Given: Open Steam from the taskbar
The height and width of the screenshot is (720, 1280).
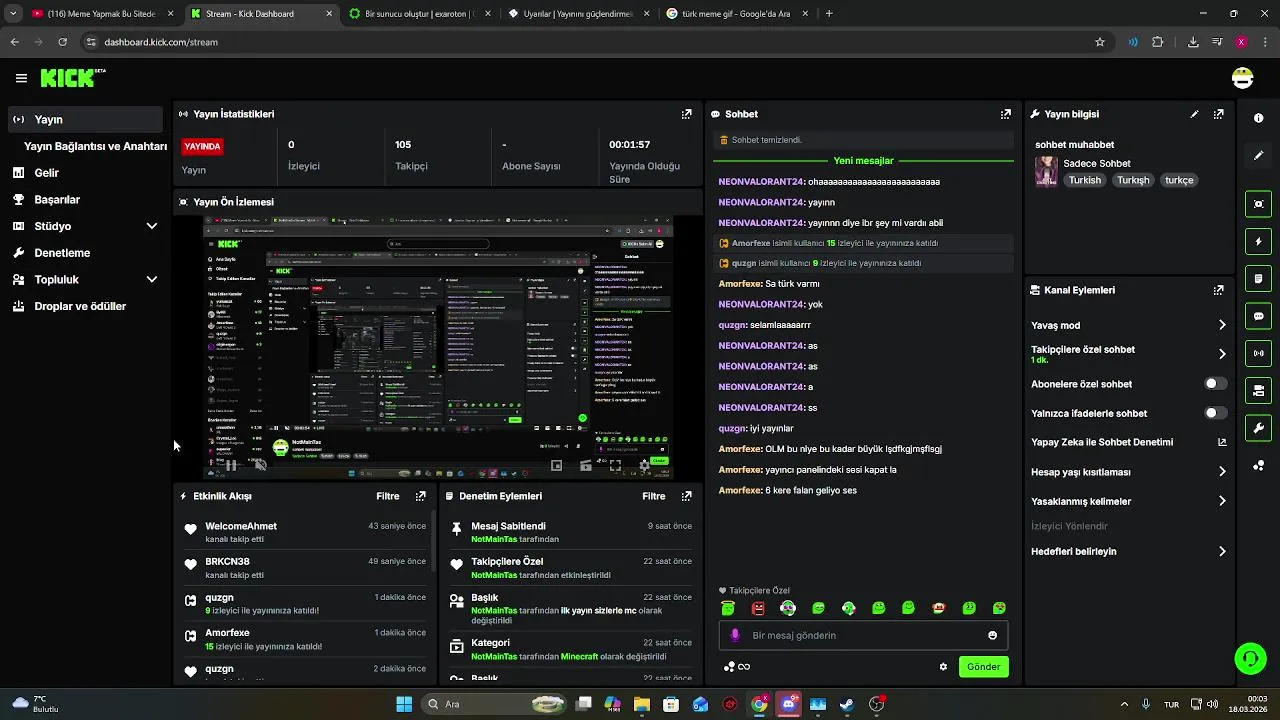Looking at the screenshot, I should (x=846, y=704).
